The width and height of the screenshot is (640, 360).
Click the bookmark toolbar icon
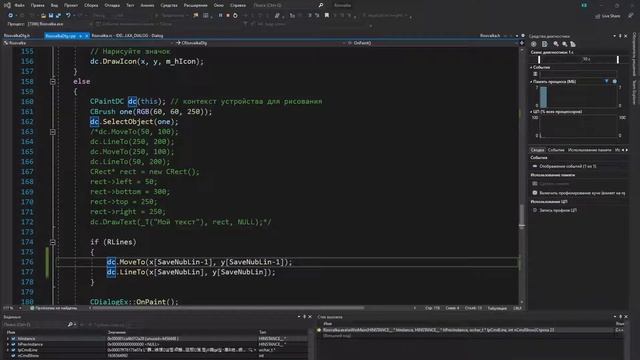pyautogui.click(x=327, y=16)
